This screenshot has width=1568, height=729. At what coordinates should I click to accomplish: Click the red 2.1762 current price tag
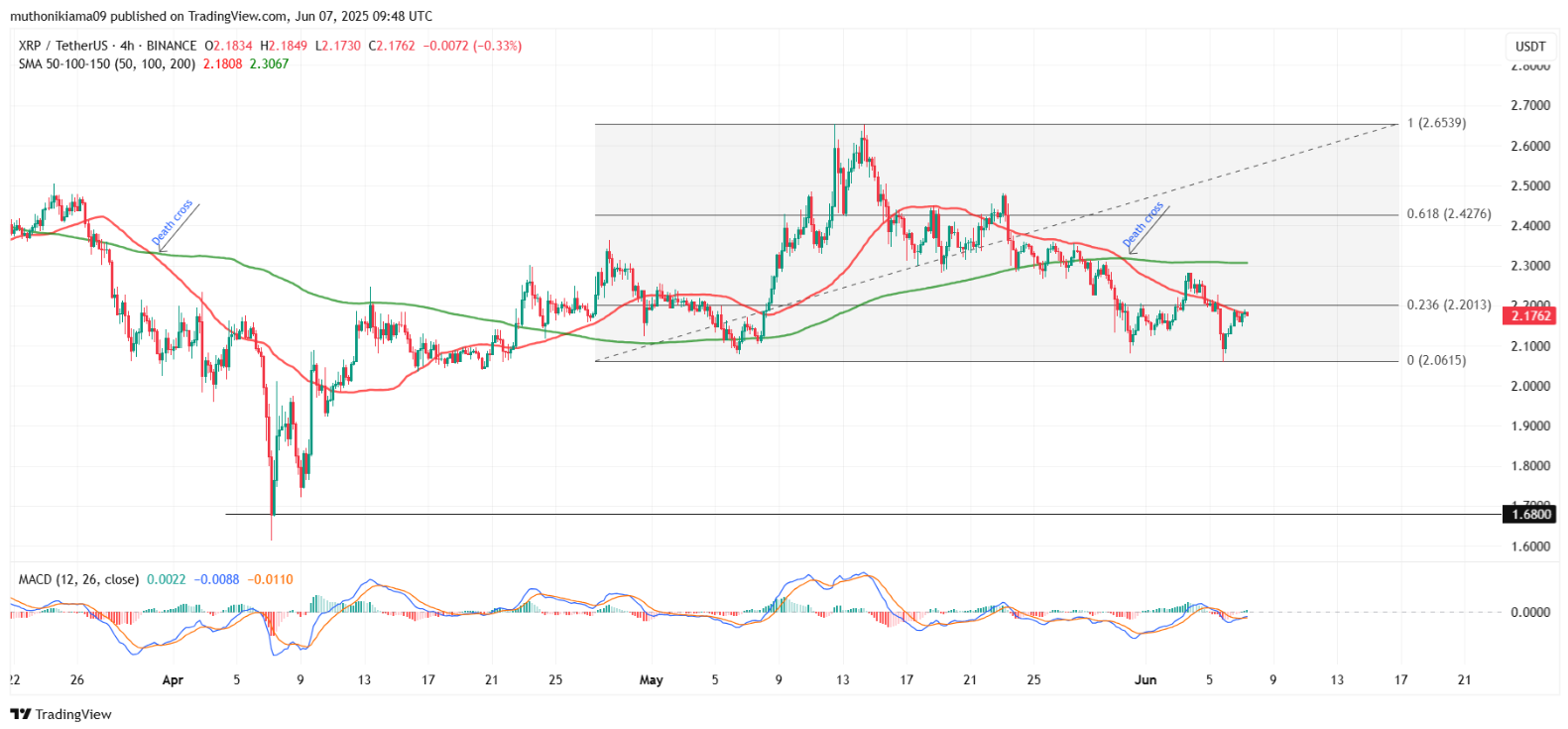pos(1530,315)
